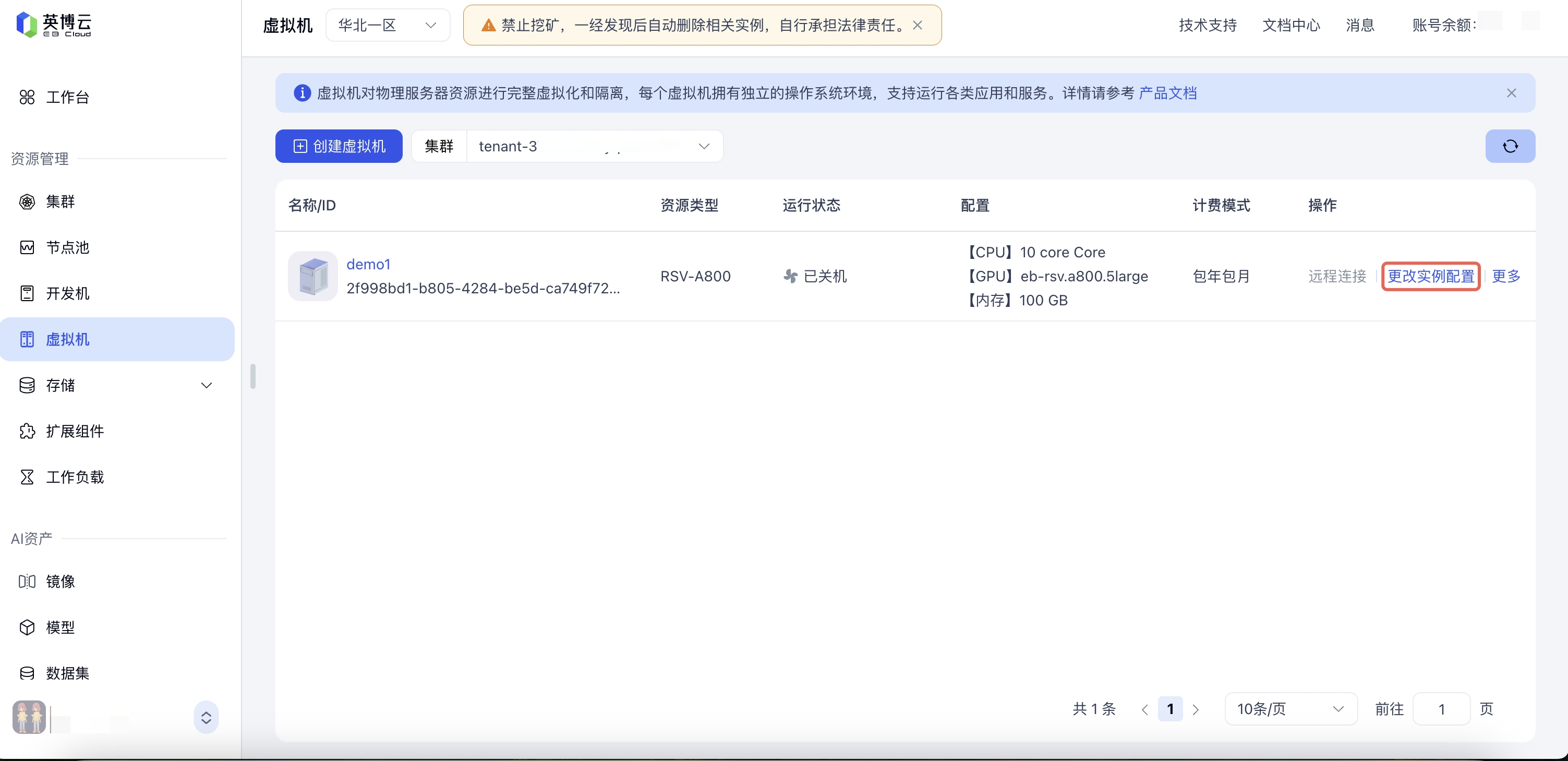The height and width of the screenshot is (761, 1568).
Task: Click the 前往 page number input
Action: (x=1441, y=709)
